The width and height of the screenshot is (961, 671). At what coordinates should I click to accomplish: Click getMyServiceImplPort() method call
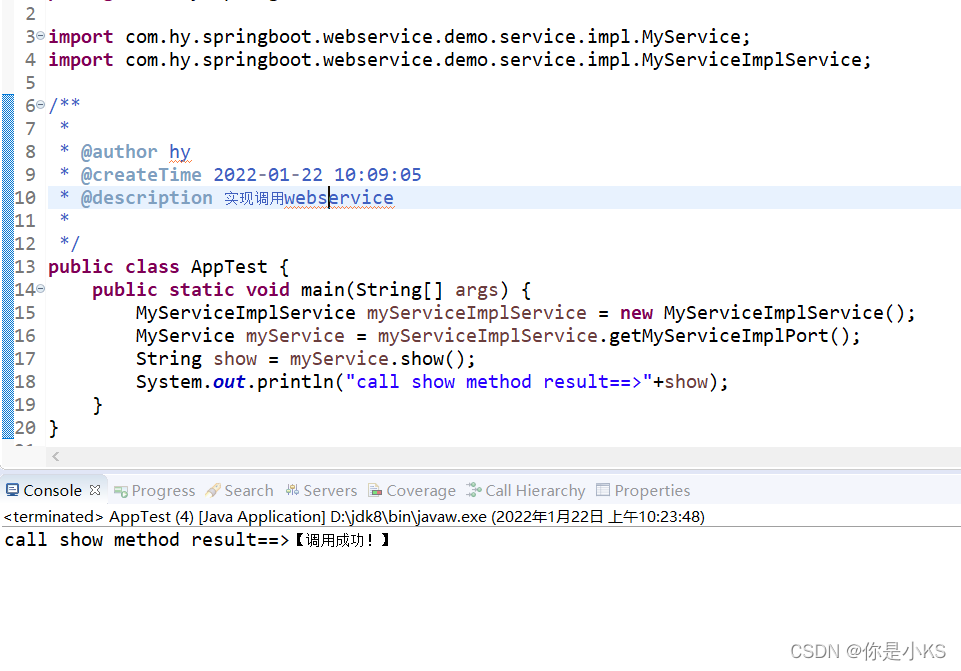pos(729,336)
